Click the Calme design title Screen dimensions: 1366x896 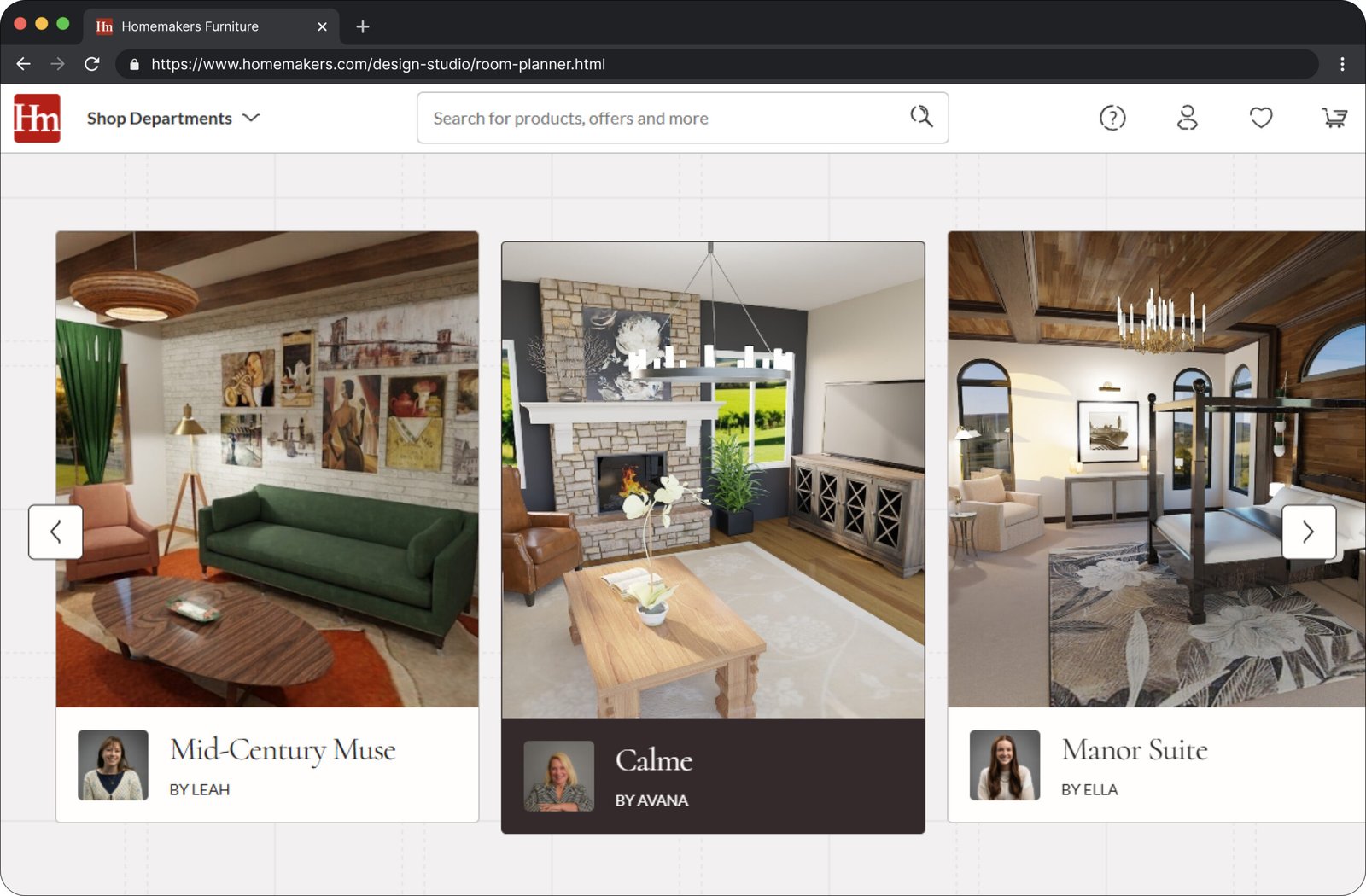point(653,760)
